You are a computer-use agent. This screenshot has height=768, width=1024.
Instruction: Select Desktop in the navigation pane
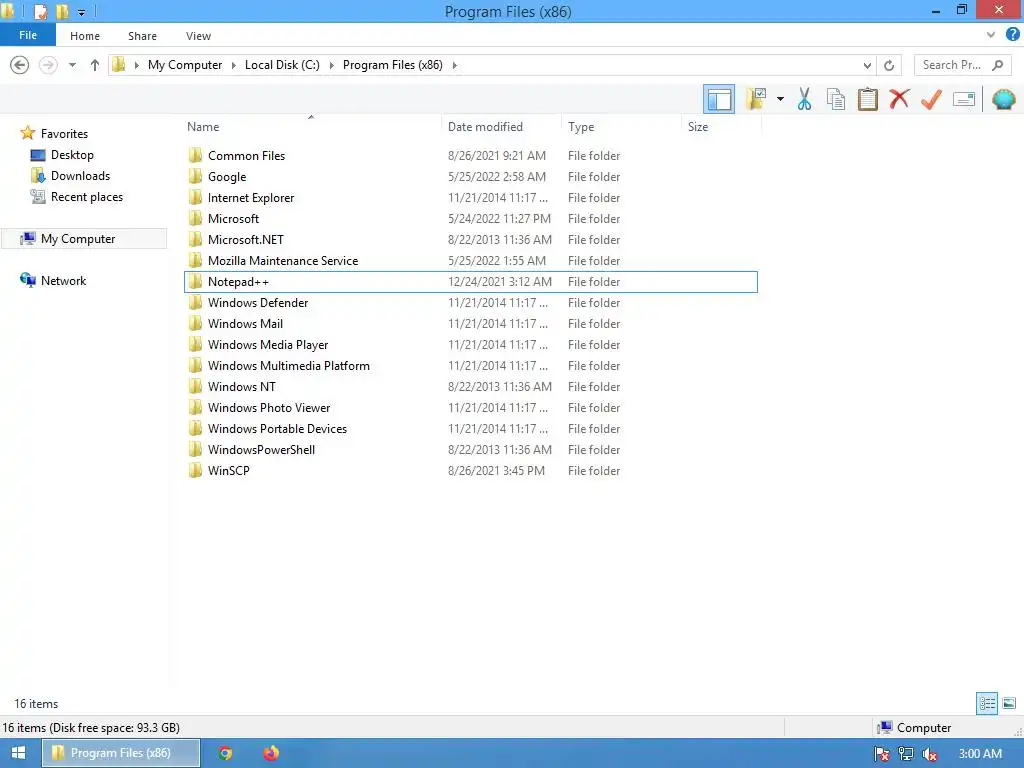pyautogui.click(x=72, y=155)
